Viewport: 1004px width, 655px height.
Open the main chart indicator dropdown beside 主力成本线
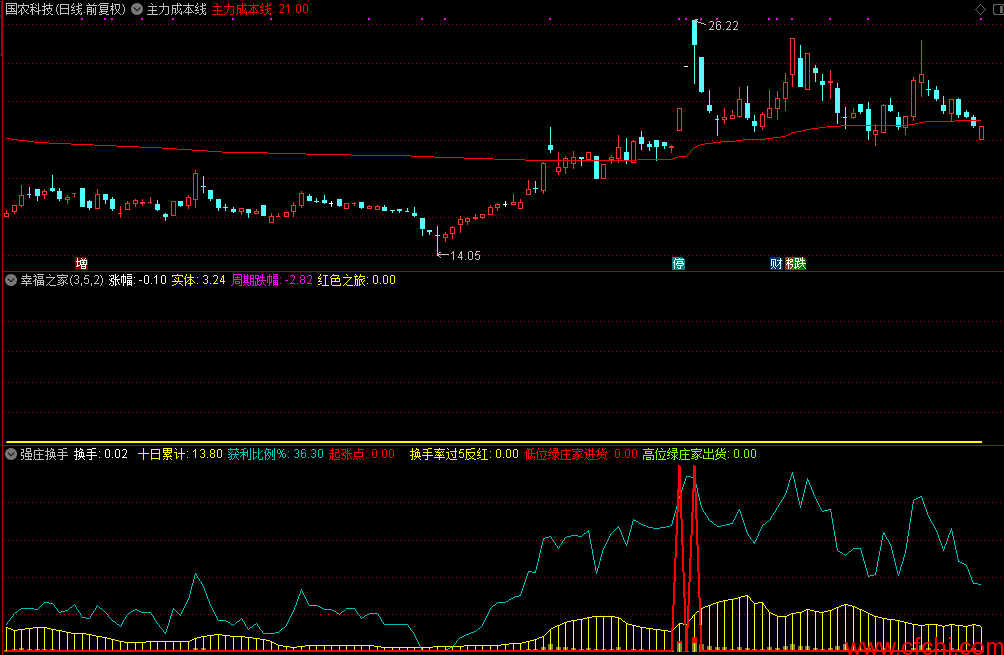(x=137, y=10)
